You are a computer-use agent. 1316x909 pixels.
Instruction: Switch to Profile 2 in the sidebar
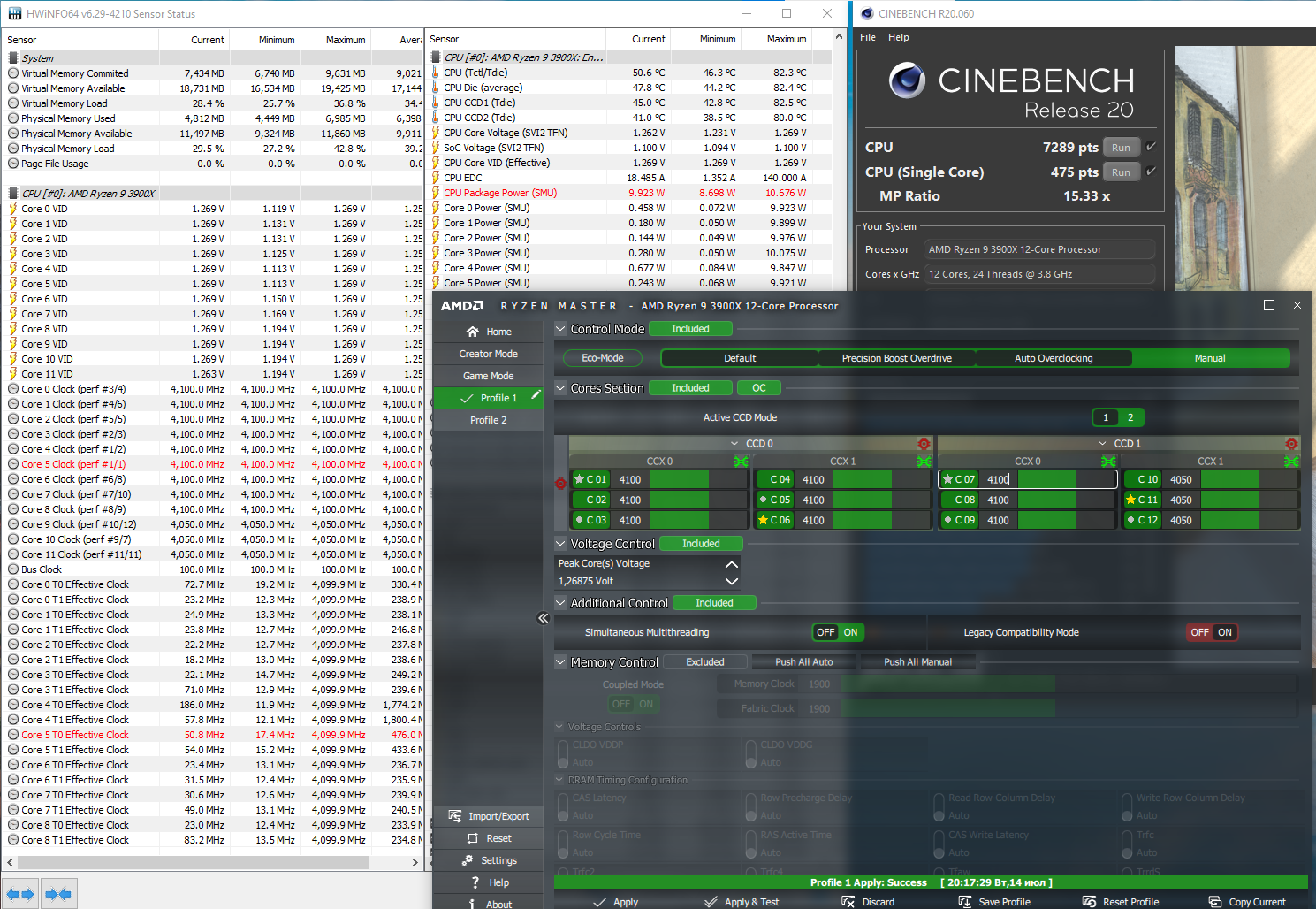point(489,420)
